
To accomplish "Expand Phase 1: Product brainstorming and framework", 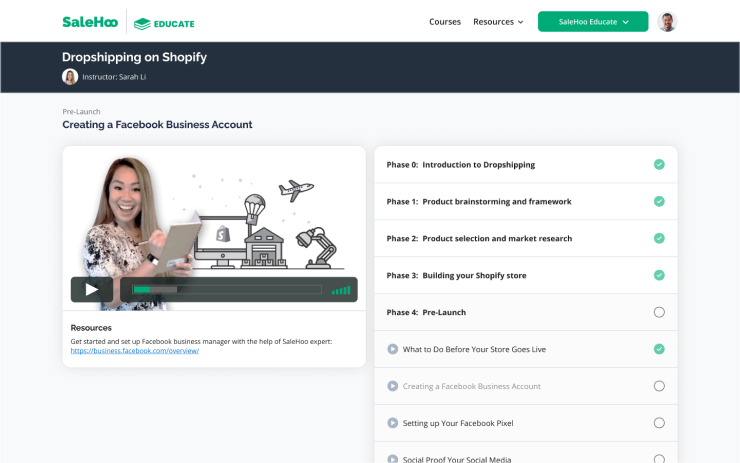I will point(526,202).
